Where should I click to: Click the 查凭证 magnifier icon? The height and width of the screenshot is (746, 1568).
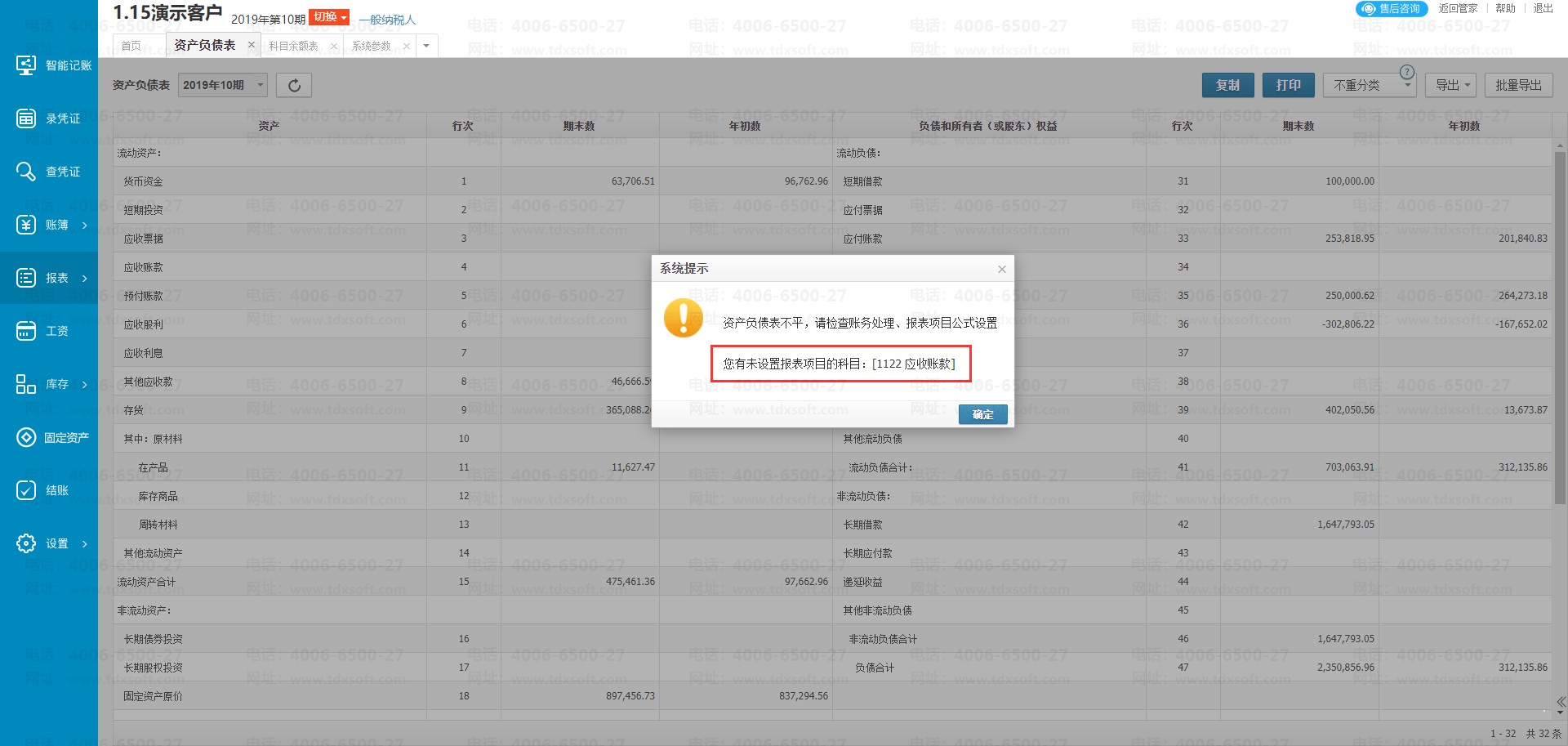(x=26, y=172)
